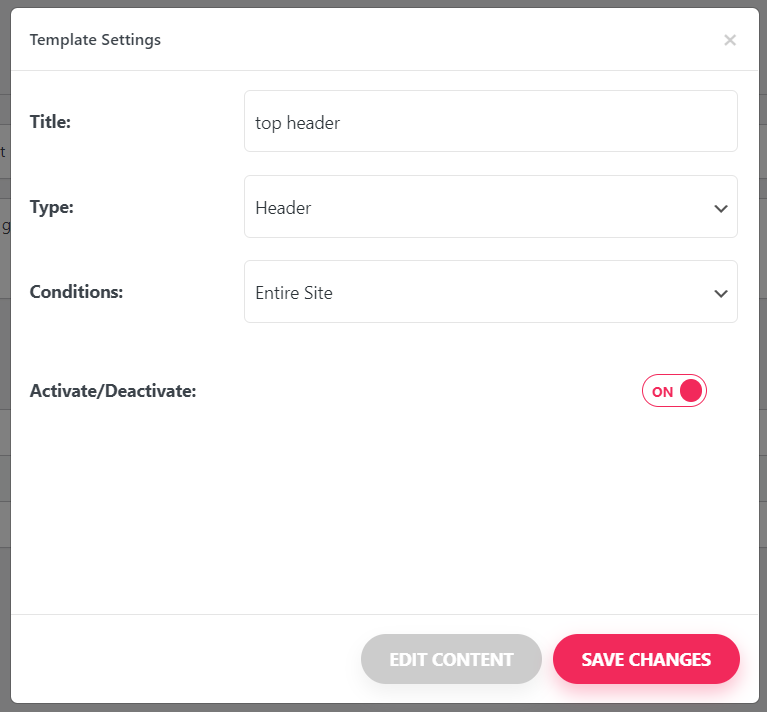Image resolution: width=767 pixels, height=712 pixels.
Task: Open the editor via Edit Content button
Action: coord(451,659)
